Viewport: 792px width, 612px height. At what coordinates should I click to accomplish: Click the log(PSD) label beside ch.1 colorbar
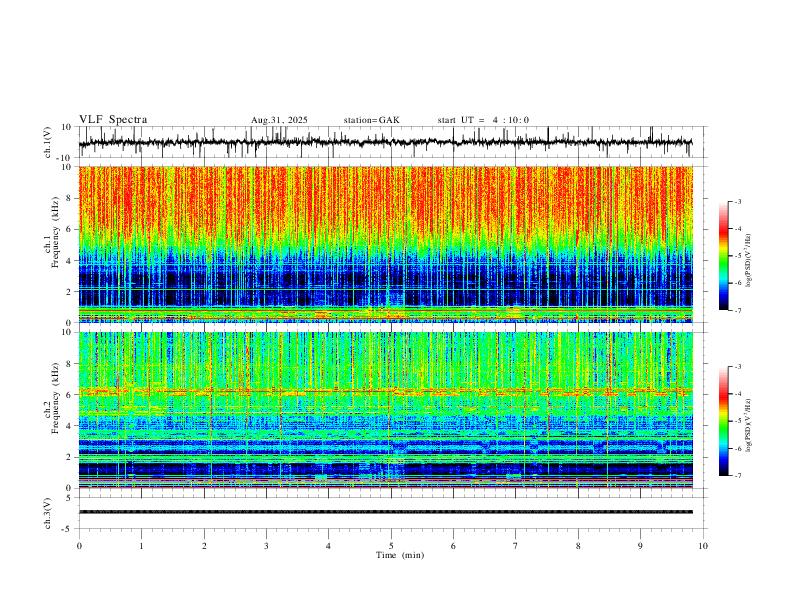pos(749,261)
